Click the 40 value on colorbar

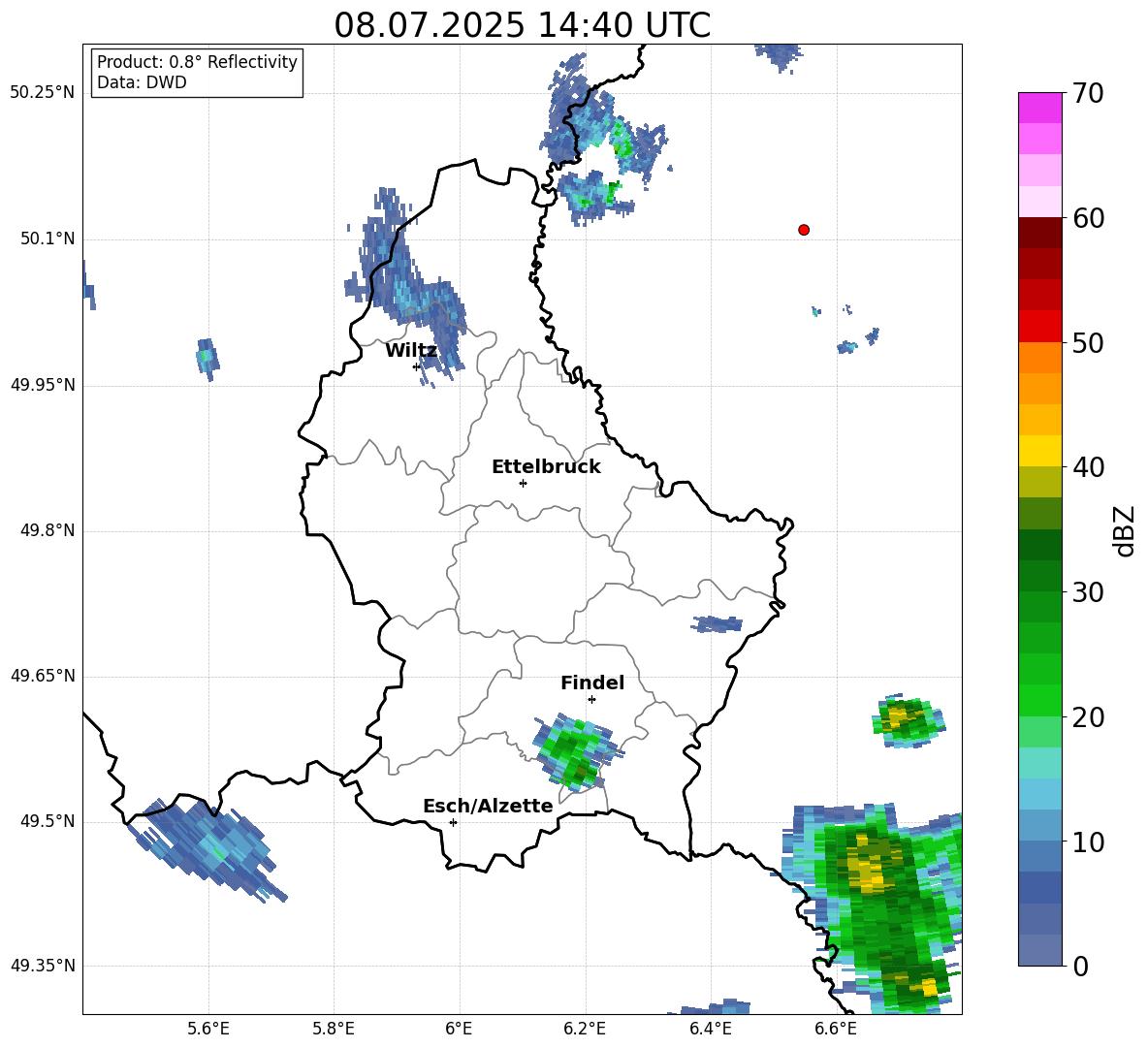click(1089, 467)
